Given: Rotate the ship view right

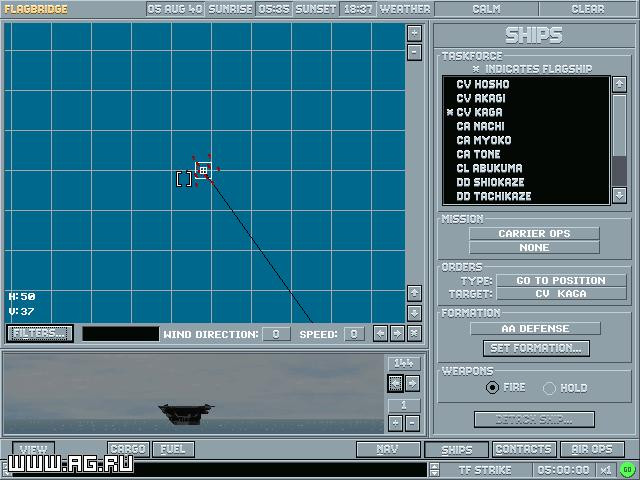Looking at the screenshot, I should (x=412, y=384).
